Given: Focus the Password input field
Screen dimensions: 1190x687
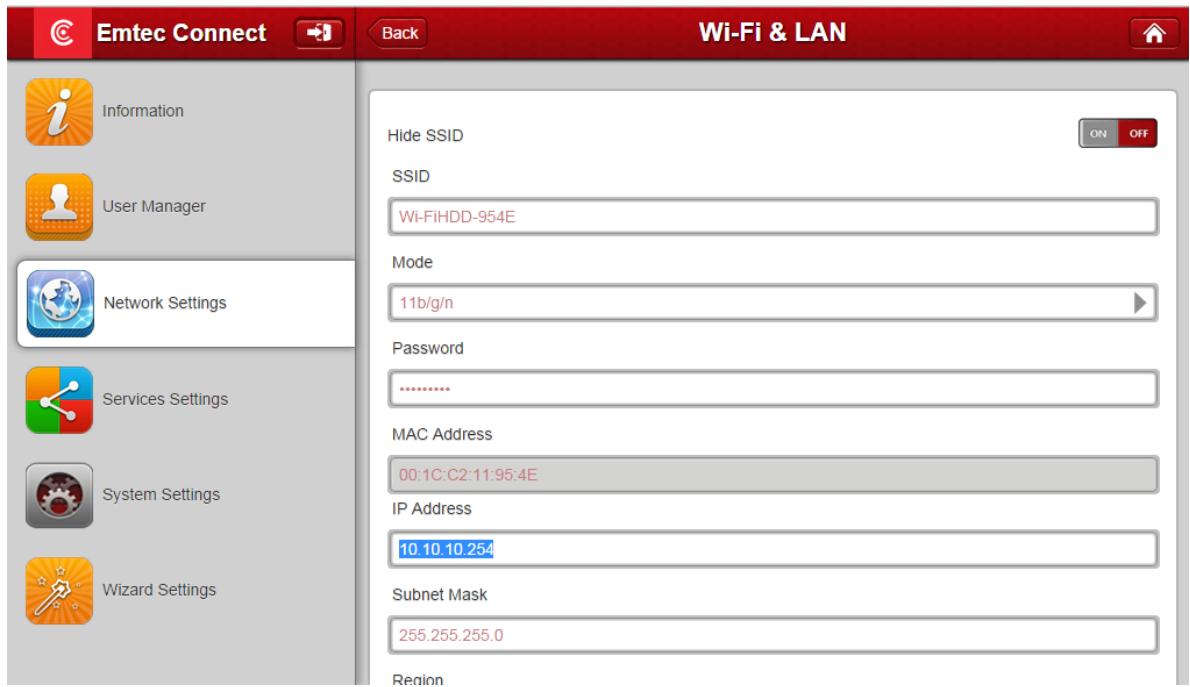Looking at the screenshot, I should (x=773, y=389).
